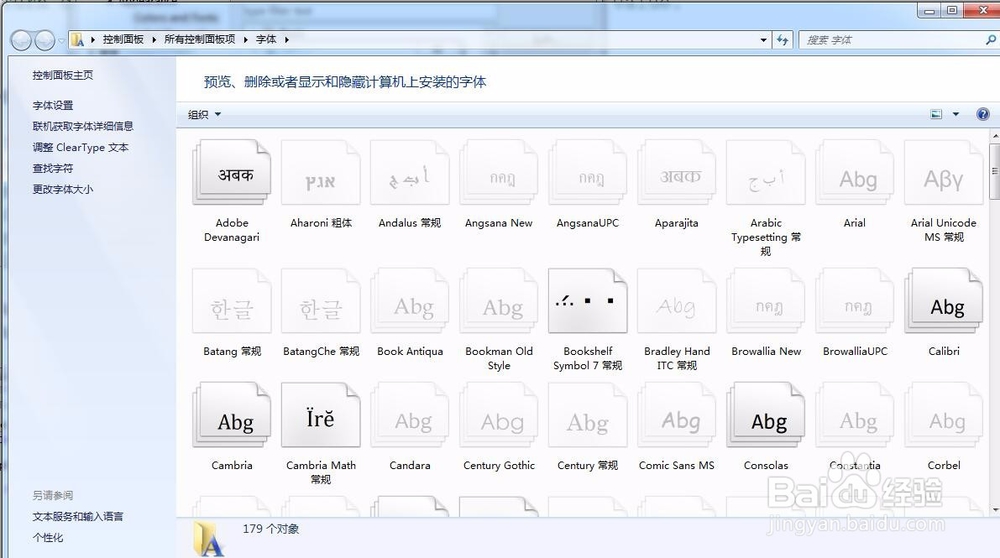
Task: Select the BrowalliaUPC font icon
Action: (855, 301)
